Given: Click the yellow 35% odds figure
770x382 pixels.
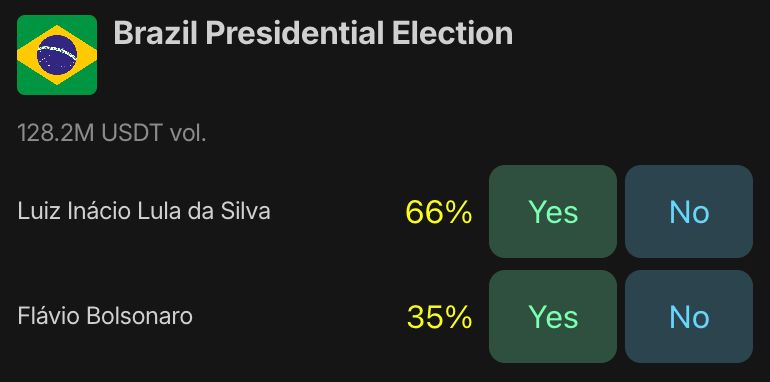Looking at the screenshot, I should (439, 317).
